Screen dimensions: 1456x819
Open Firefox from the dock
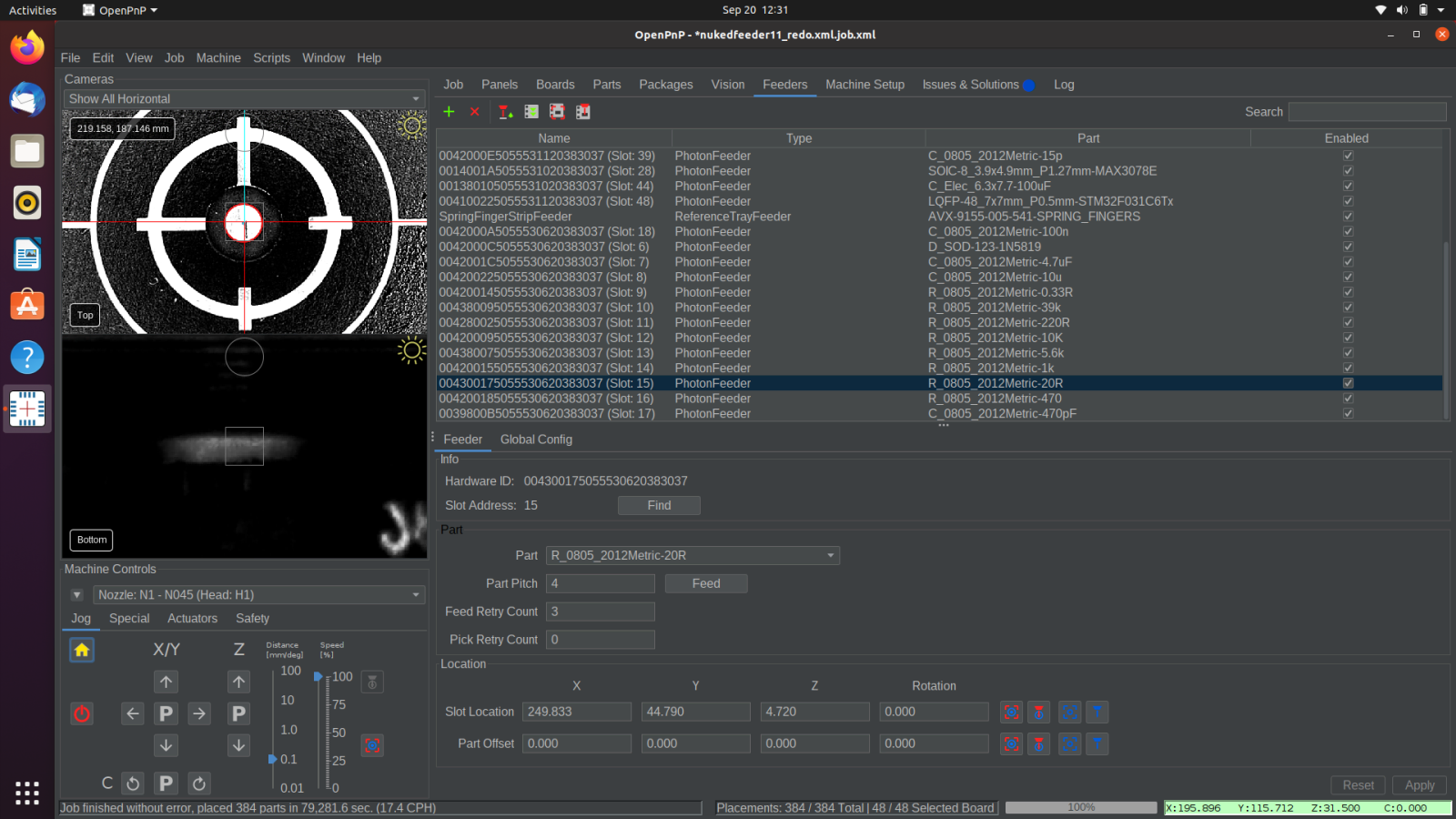tap(27, 47)
